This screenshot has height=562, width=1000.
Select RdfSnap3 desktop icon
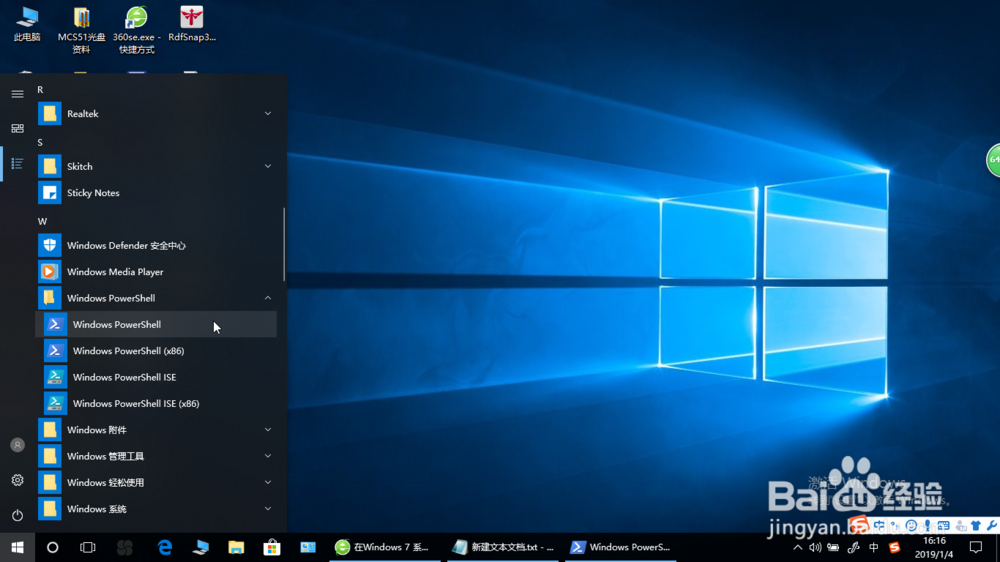coord(191,24)
